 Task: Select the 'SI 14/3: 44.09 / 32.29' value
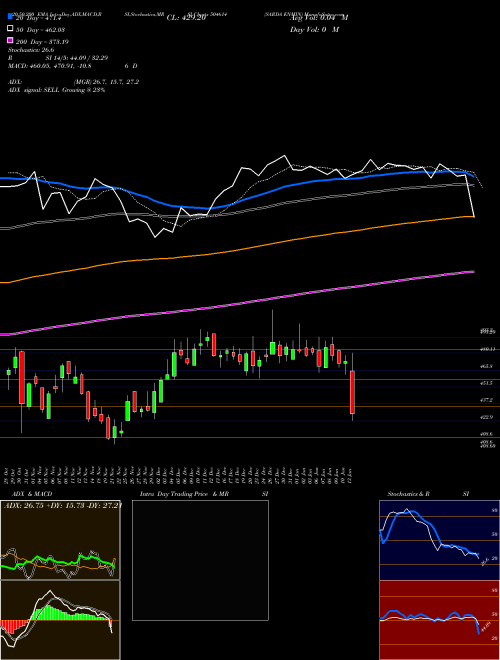click(x=77, y=58)
